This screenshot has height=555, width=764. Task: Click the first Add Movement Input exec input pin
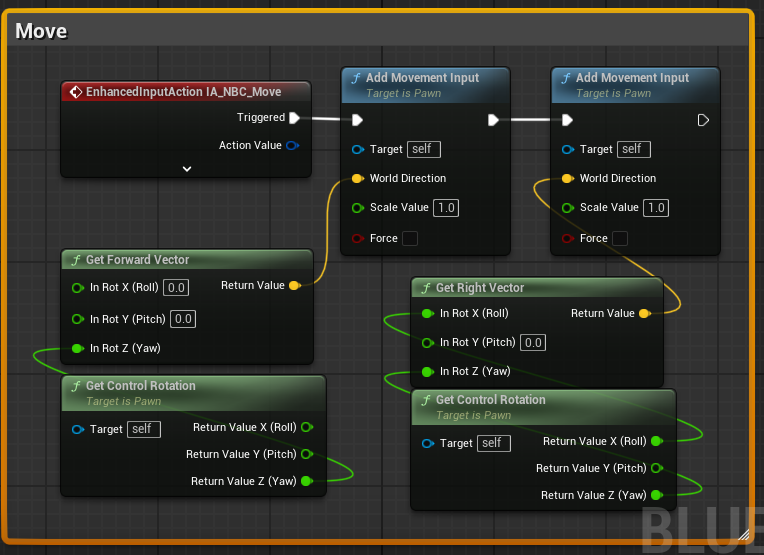[x=357, y=120]
